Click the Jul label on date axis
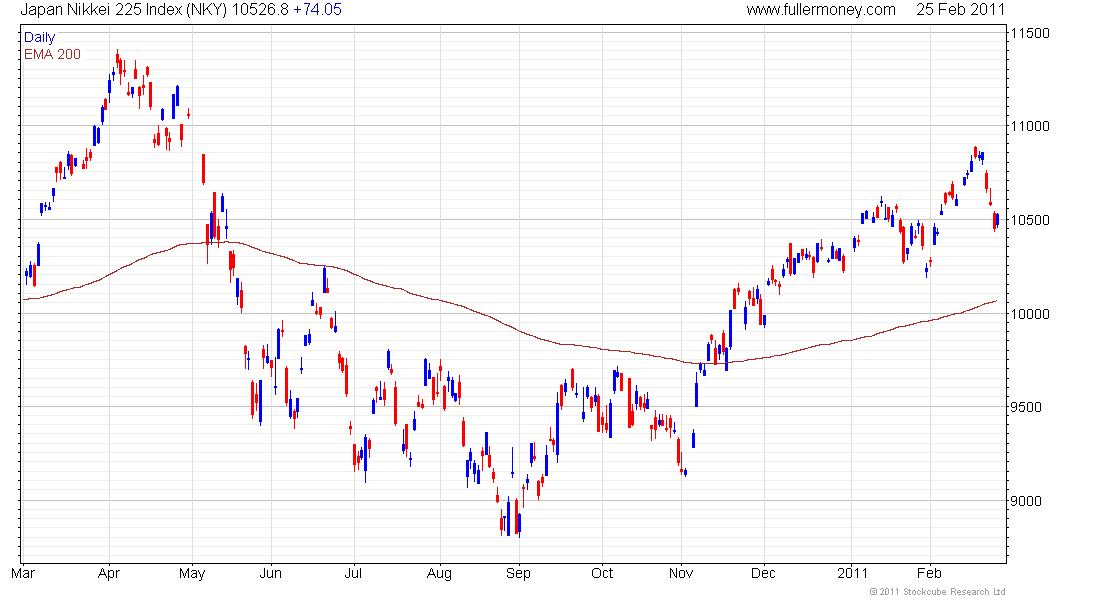This screenshot has height=600, width=1100. pyautogui.click(x=353, y=573)
